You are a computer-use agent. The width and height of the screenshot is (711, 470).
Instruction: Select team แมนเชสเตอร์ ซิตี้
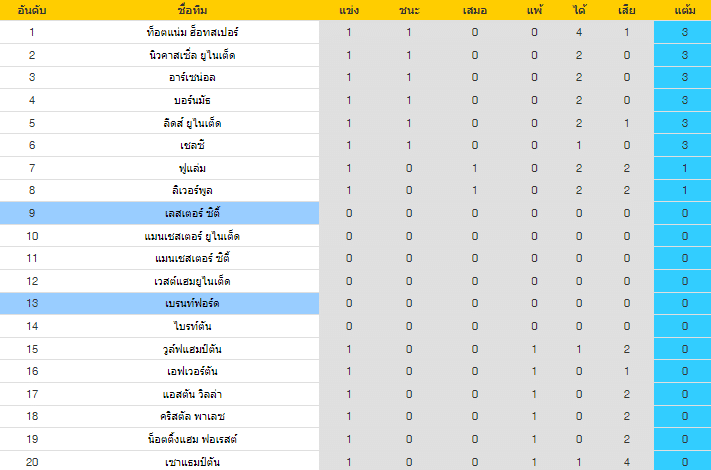(x=192, y=258)
